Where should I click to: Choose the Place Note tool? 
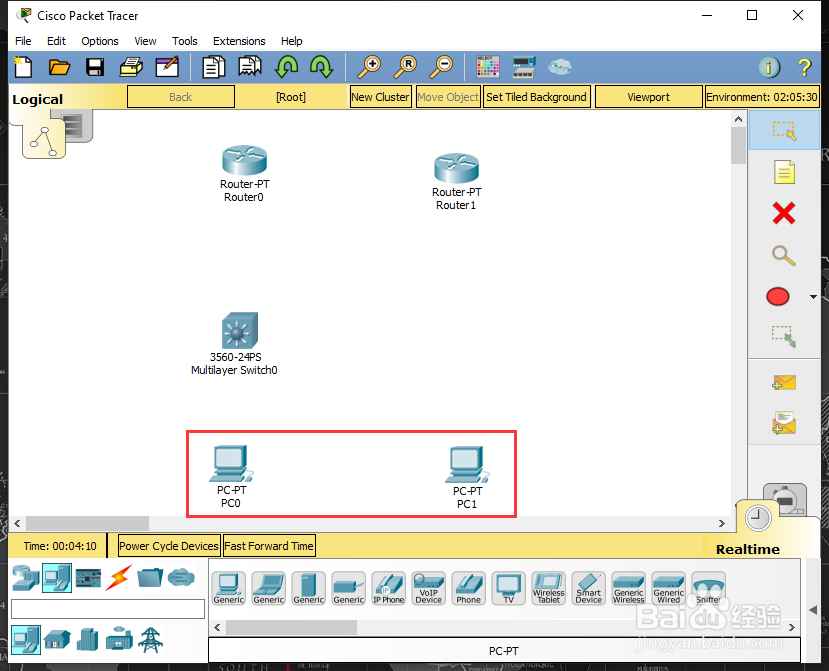(784, 172)
